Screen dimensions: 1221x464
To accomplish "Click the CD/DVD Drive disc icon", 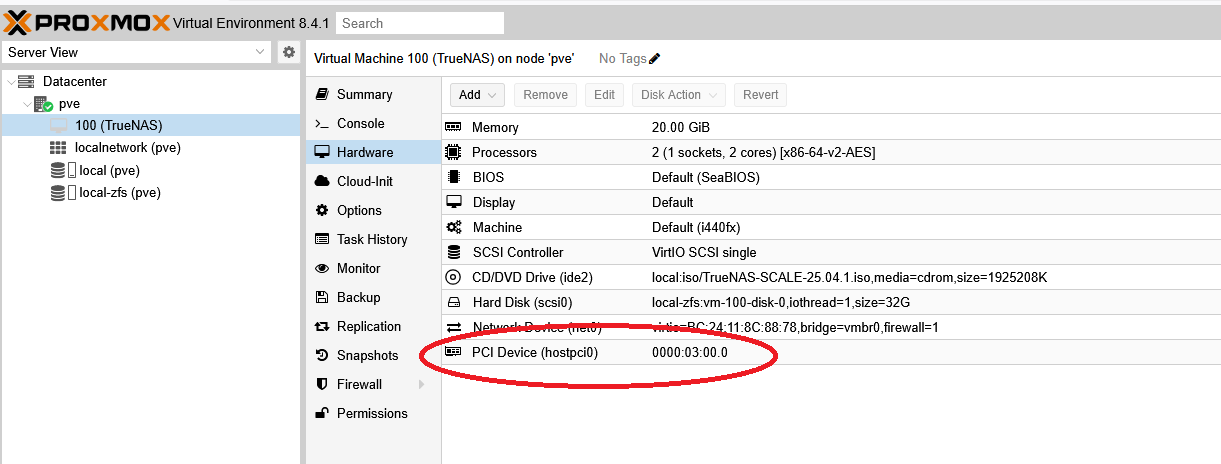I will coord(453,277).
